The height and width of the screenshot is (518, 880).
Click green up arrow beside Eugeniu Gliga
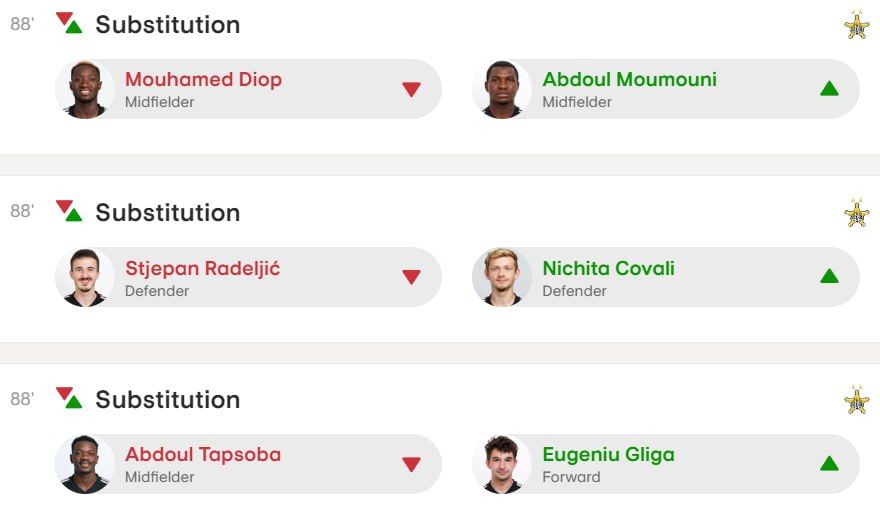829,464
